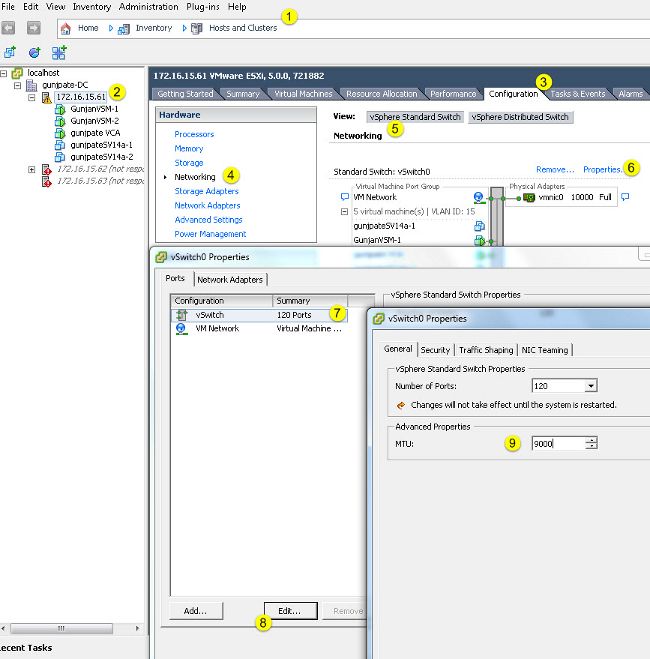The height and width of the screenshot is (659, 650).
Task: Click the Home icon in breadcrumb
Action: pos(66,29)
